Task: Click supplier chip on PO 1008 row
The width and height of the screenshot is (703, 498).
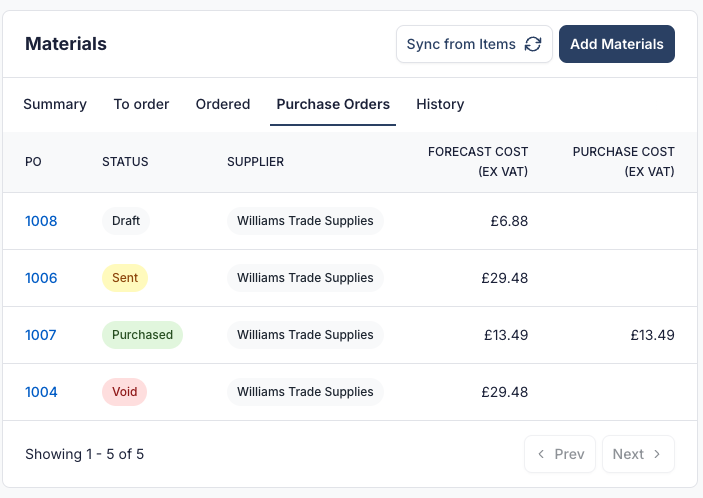Action: pyautogui.click(x=305, y=221)
